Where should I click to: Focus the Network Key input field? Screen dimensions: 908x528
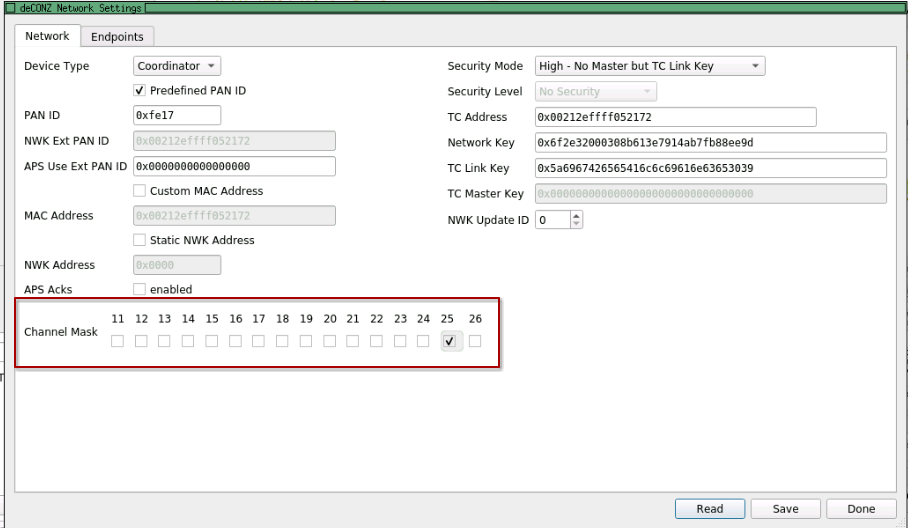click(x=710, y=142)
